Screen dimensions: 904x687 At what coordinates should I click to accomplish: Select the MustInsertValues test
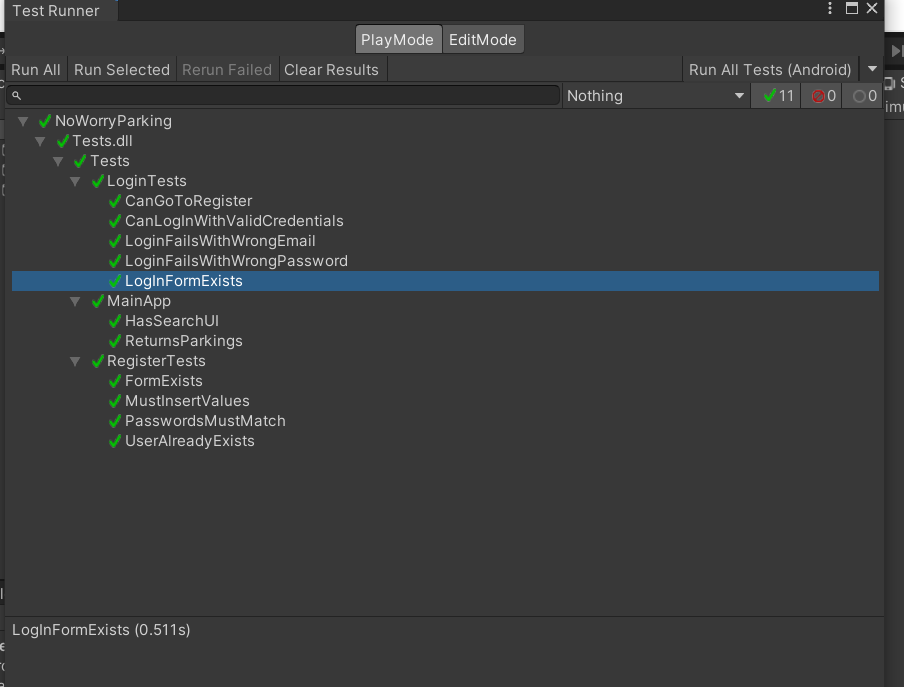click(445, 401)
